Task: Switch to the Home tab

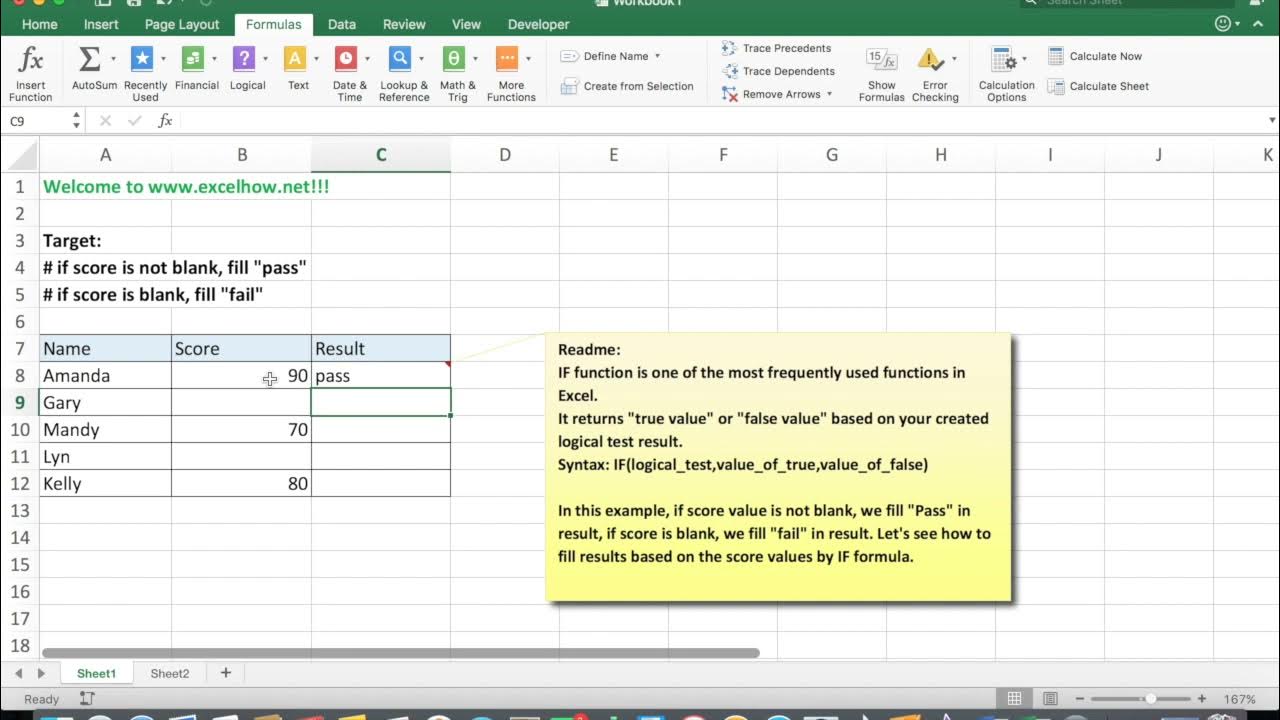Action: 39,24
